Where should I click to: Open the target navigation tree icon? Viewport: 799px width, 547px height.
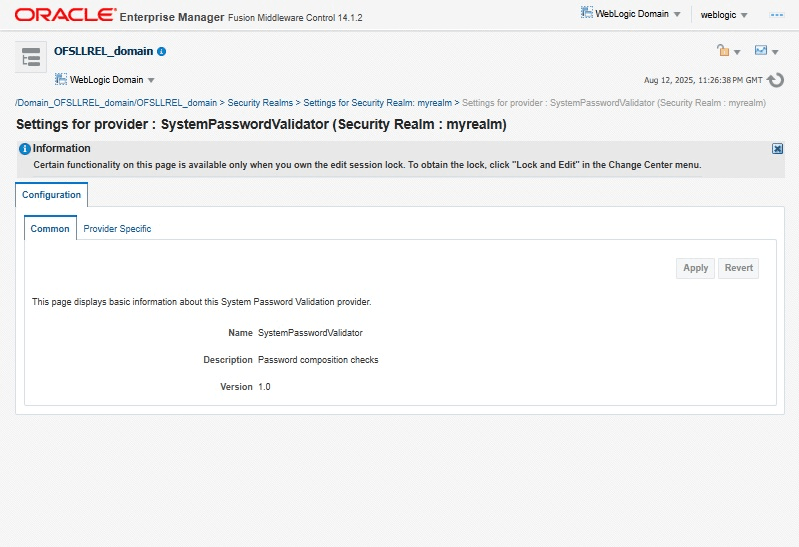coord(31,57)
